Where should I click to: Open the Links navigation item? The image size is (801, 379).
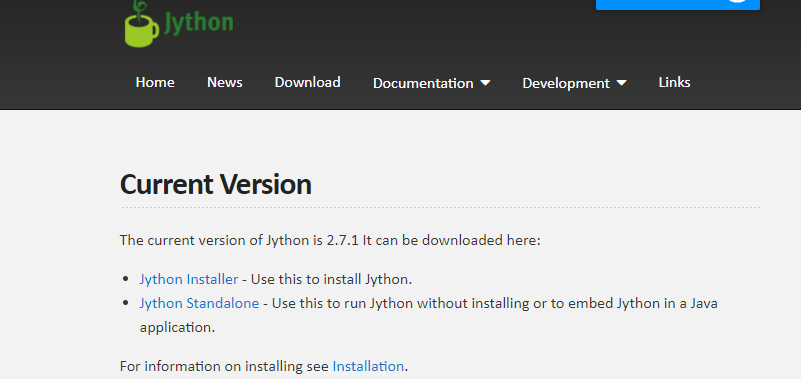point(674,82)
